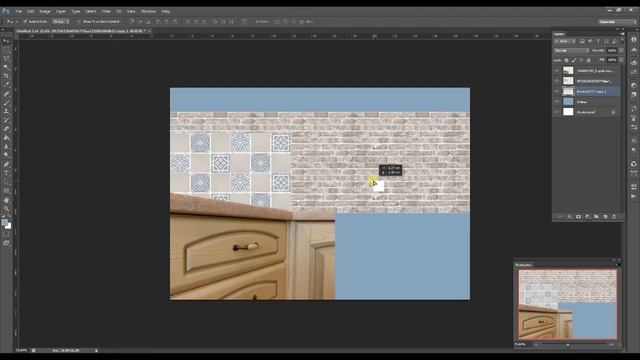This screenshot has width=640, height=360.
Task: Toggle lock all for layer
Action: [x=589, y=60]
